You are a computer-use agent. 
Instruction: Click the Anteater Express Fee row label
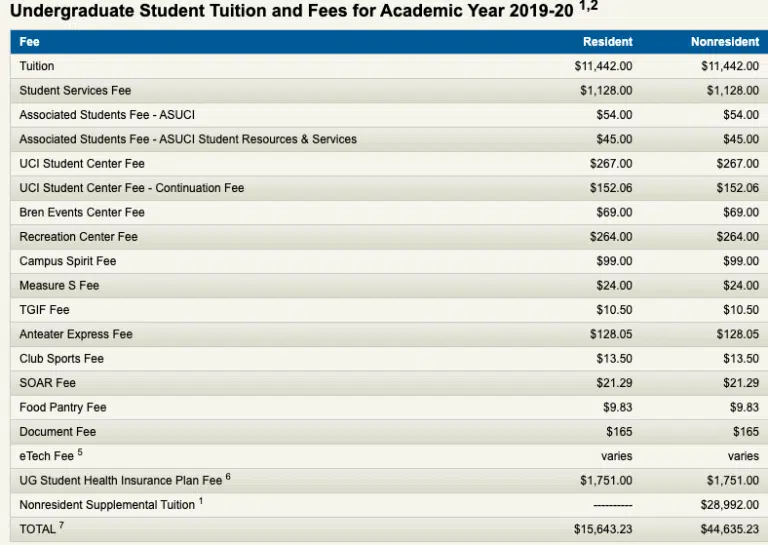tap(76, 334)
